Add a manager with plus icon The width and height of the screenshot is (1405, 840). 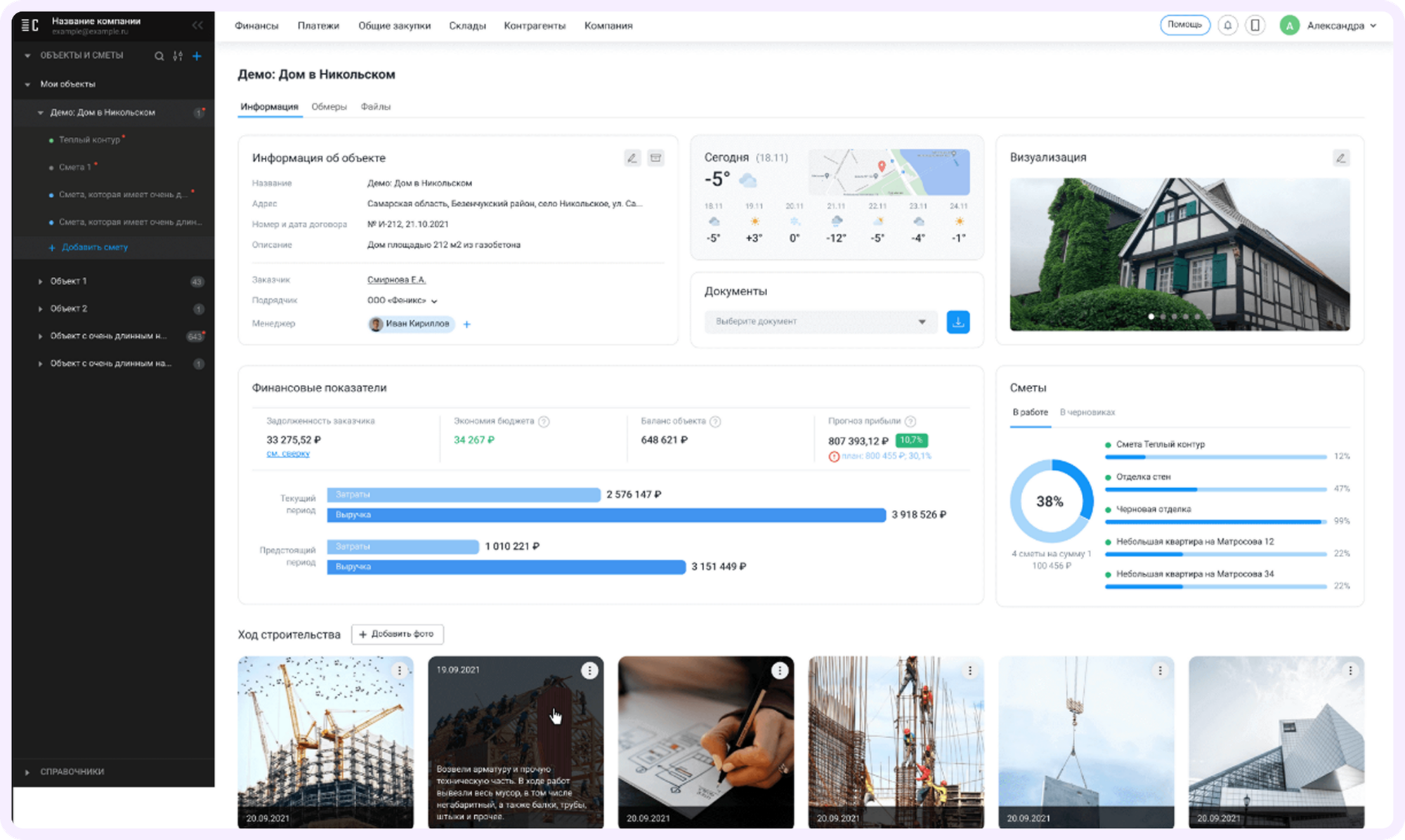pos(466,324)
